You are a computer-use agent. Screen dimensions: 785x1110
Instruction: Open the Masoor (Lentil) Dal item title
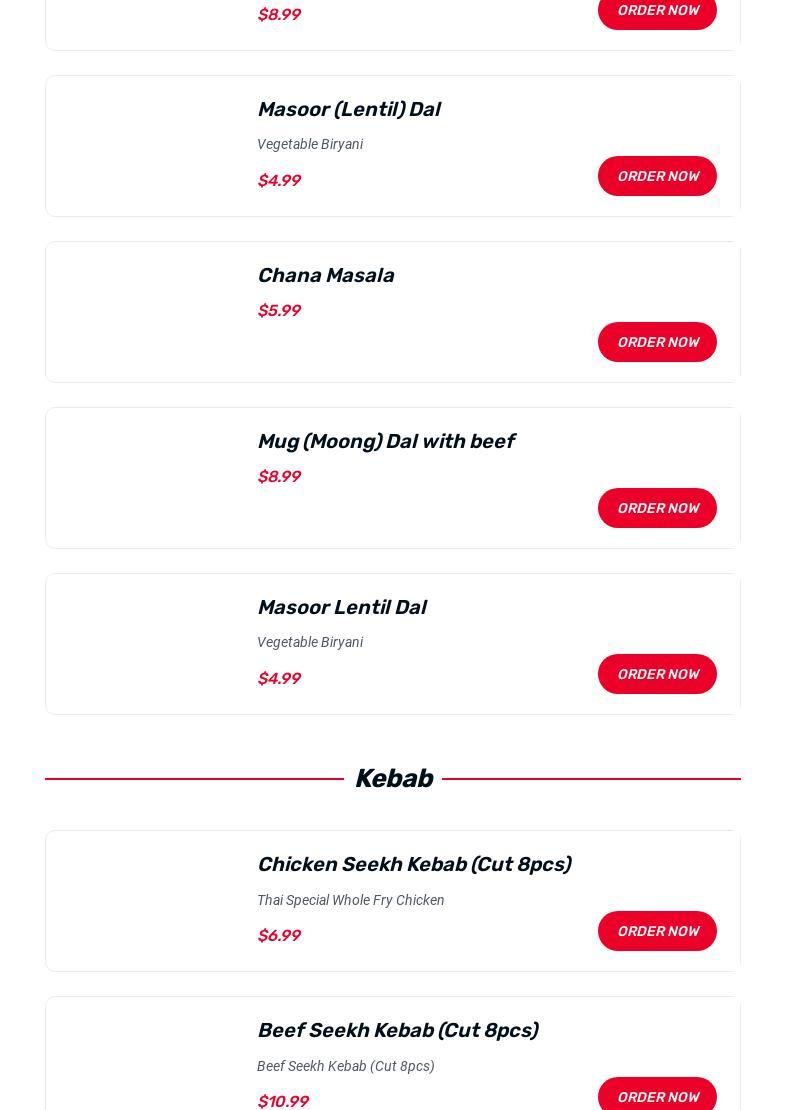tap(348, 109)
